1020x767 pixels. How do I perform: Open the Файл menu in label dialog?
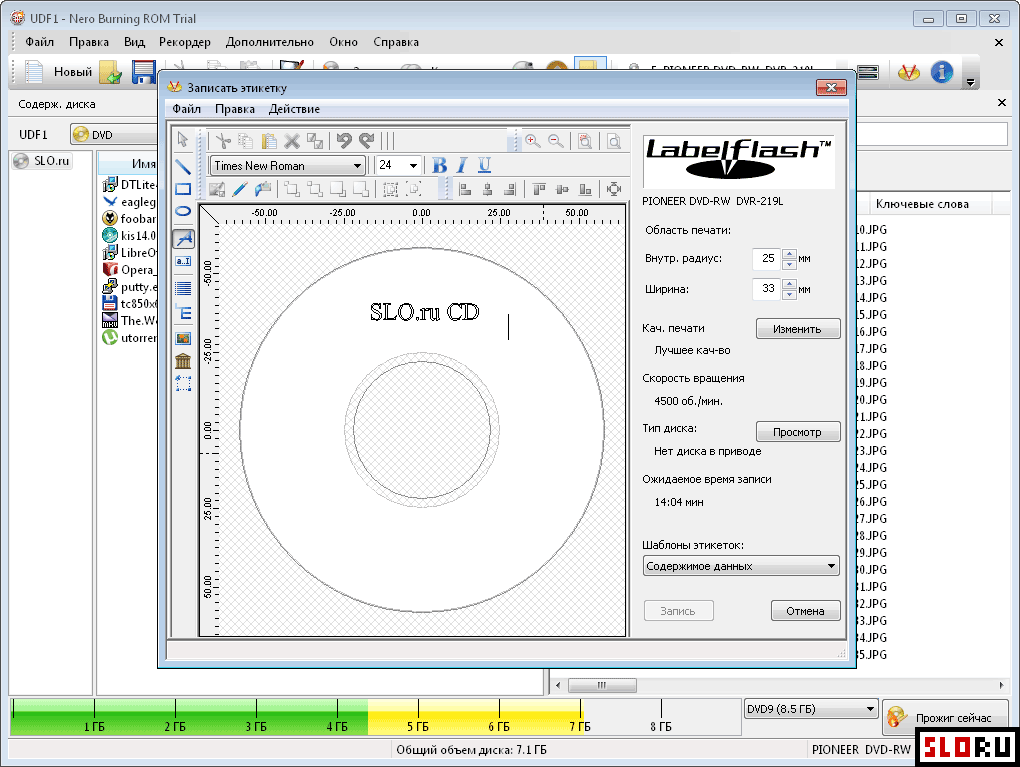click(x=186, y=109)
